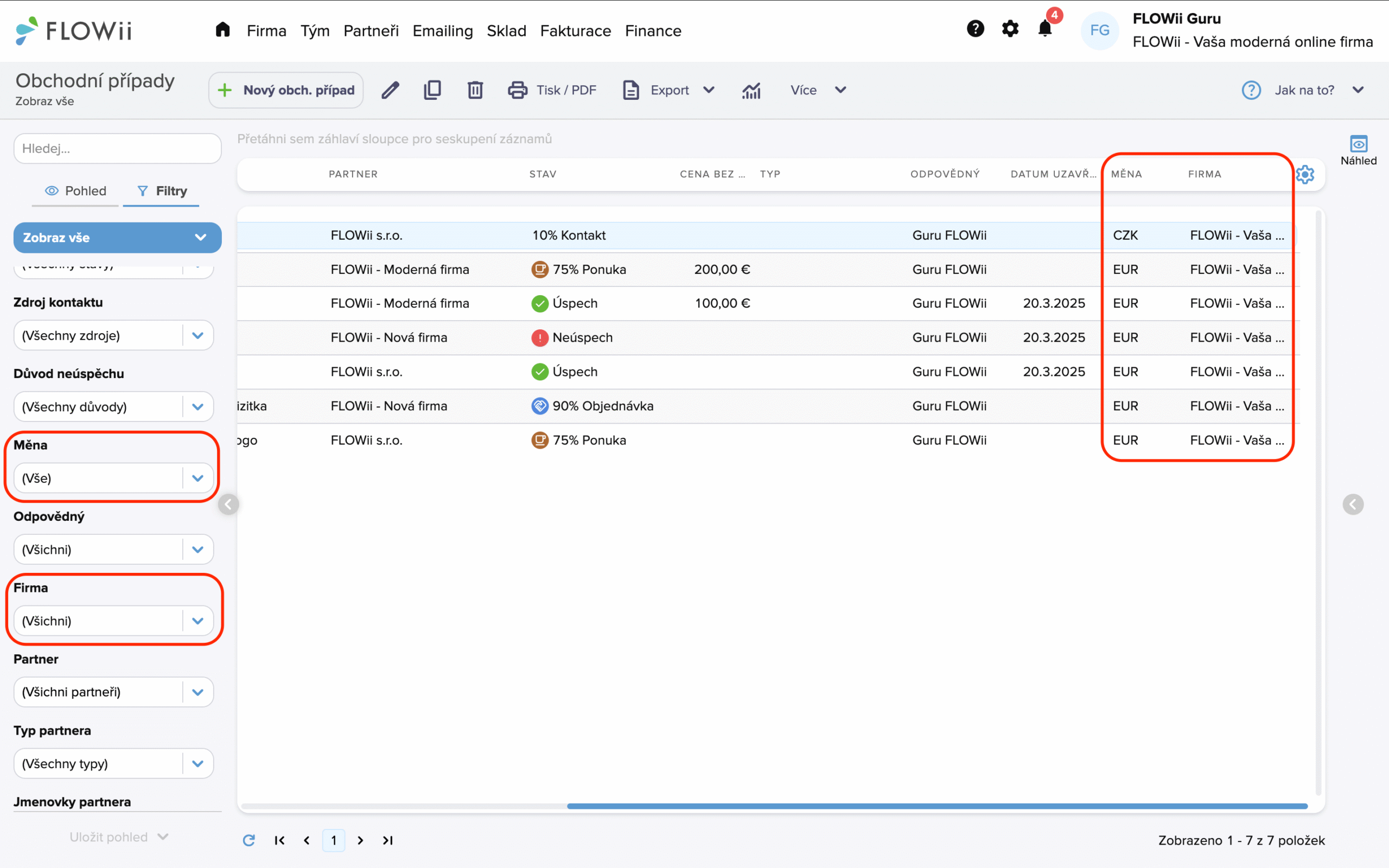Delete selected case with trash icon

pos(475,90)
